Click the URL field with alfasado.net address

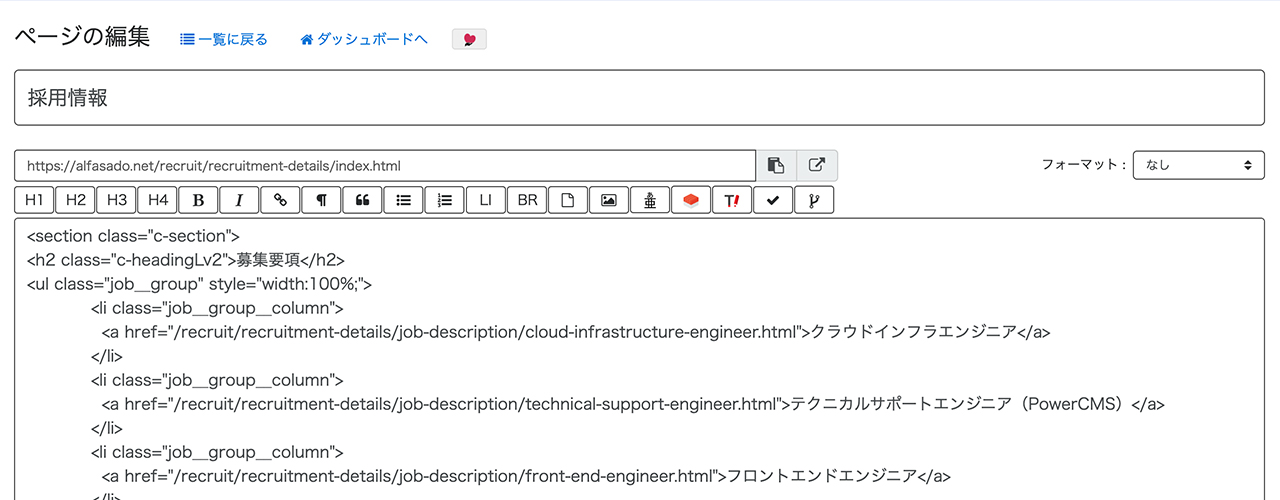coord(385,165)
